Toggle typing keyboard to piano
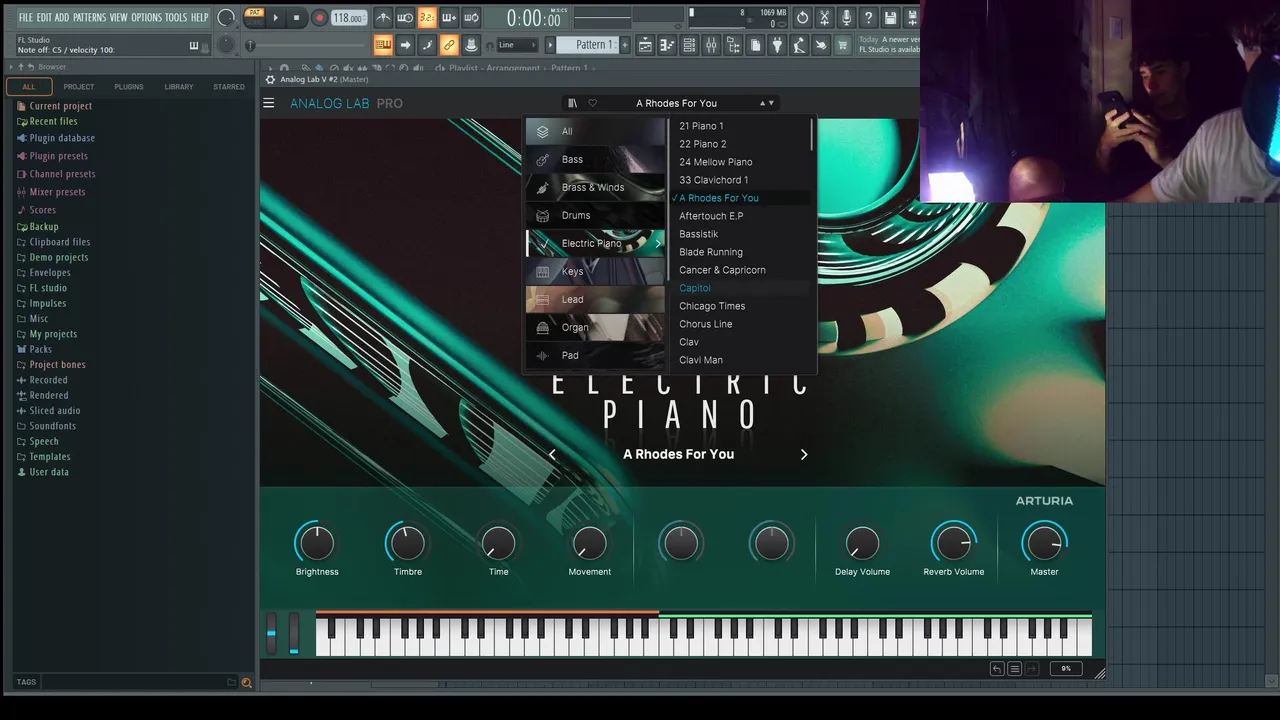Image resolution: width=1280 pixels, height=720 pixels. pyautogui.click(x=384, y=45)
